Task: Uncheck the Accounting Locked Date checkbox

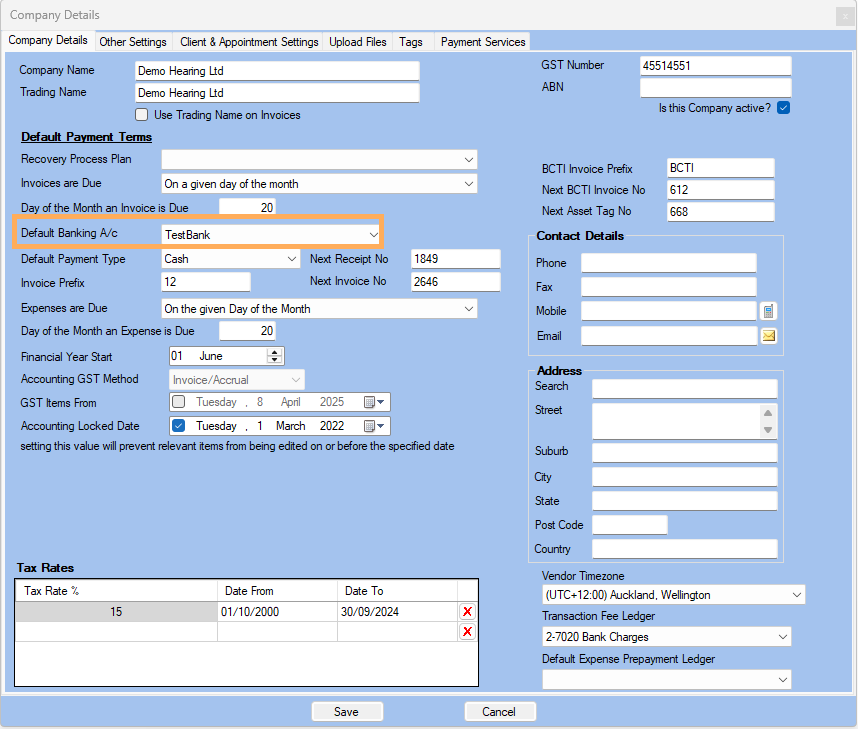Action: (179, 426)
